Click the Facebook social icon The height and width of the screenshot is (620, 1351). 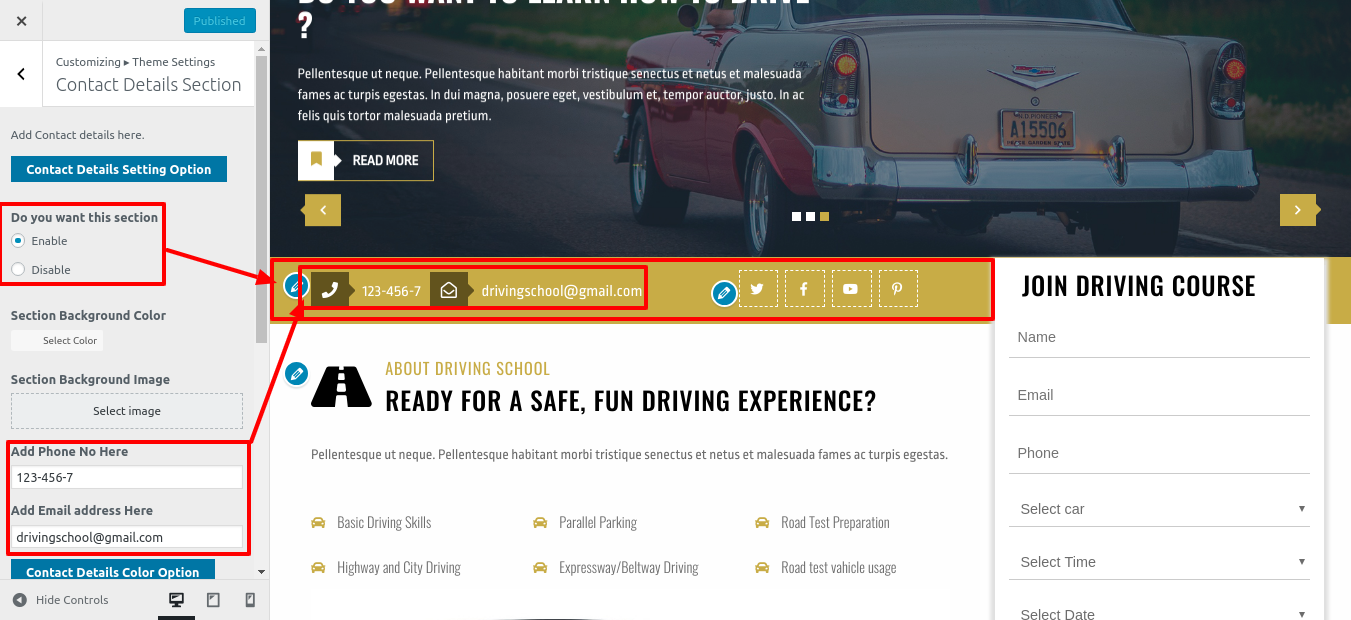tap(804, 289)
